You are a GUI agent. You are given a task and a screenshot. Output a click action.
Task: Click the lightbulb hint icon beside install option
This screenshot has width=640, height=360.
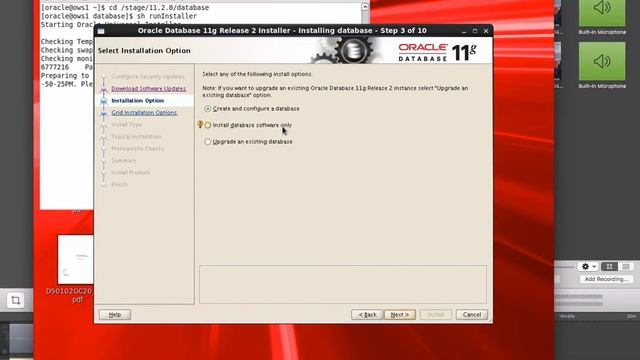coord(200,124)
